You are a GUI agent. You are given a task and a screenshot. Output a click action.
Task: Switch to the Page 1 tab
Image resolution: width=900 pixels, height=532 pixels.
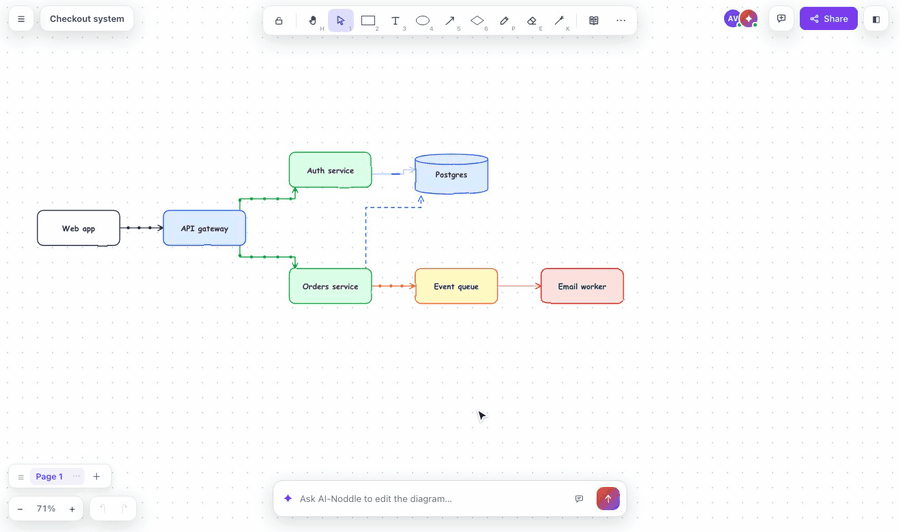coord(49,476)
